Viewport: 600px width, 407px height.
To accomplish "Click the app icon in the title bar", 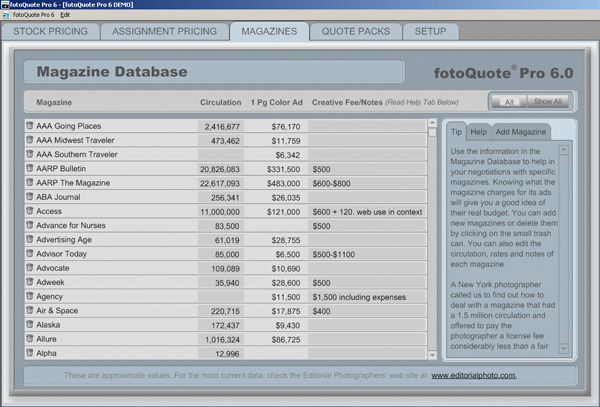I will [x=7, y=5].
